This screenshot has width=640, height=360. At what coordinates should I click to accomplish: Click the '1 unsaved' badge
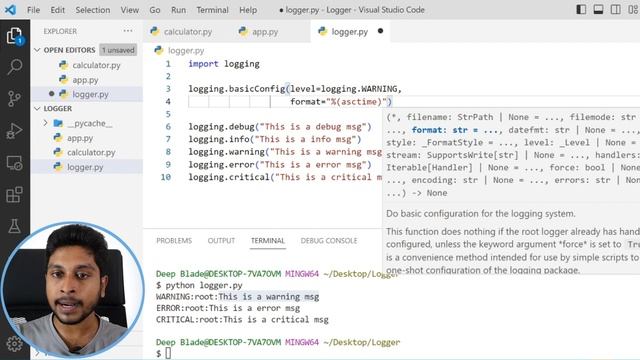tap(118, 50)
